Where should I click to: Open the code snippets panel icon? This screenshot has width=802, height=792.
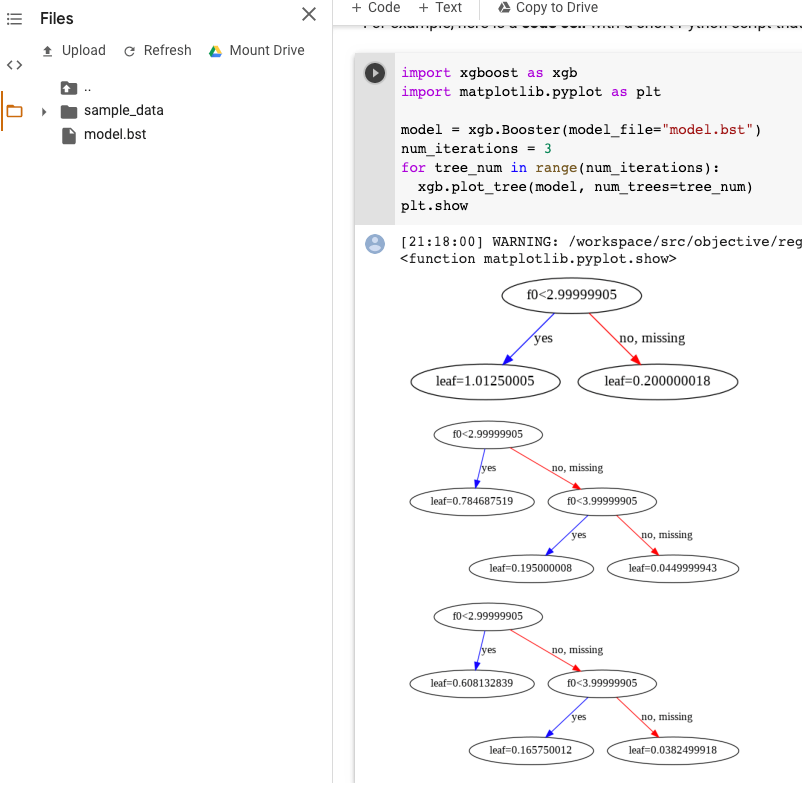pos(14,65)
